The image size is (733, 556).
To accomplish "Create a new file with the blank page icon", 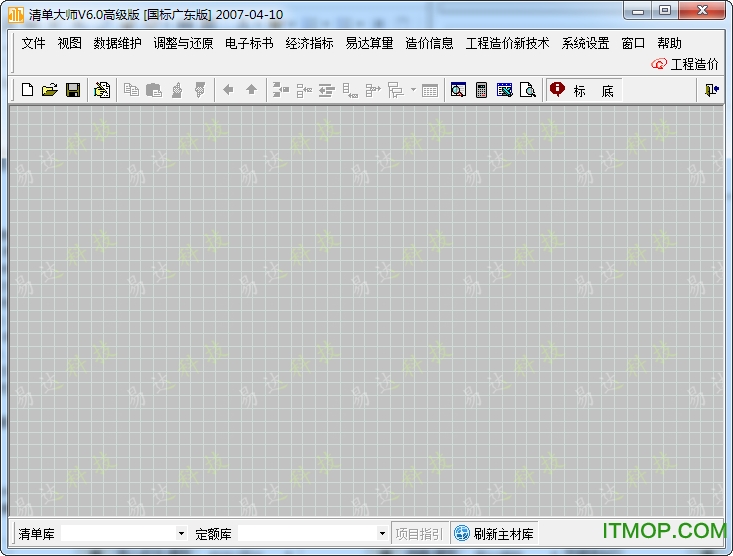I will 27,90.
